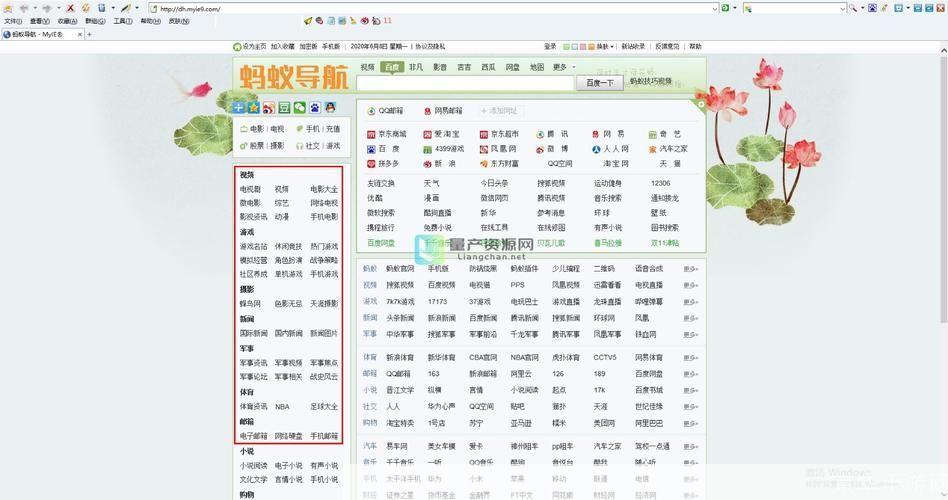Click the paper plane plugin icon
The height and width of the screenshot is (500, 948).
[308, 21]
